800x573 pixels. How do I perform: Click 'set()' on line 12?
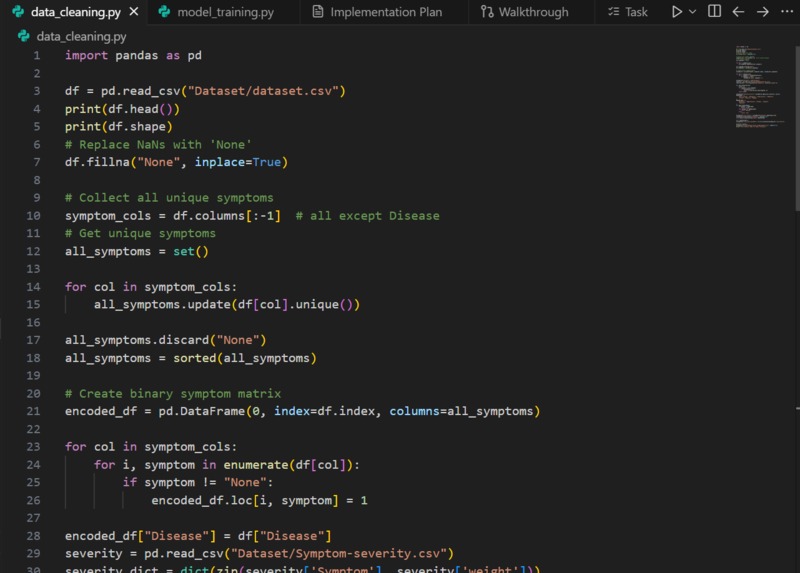coord(191,251)
